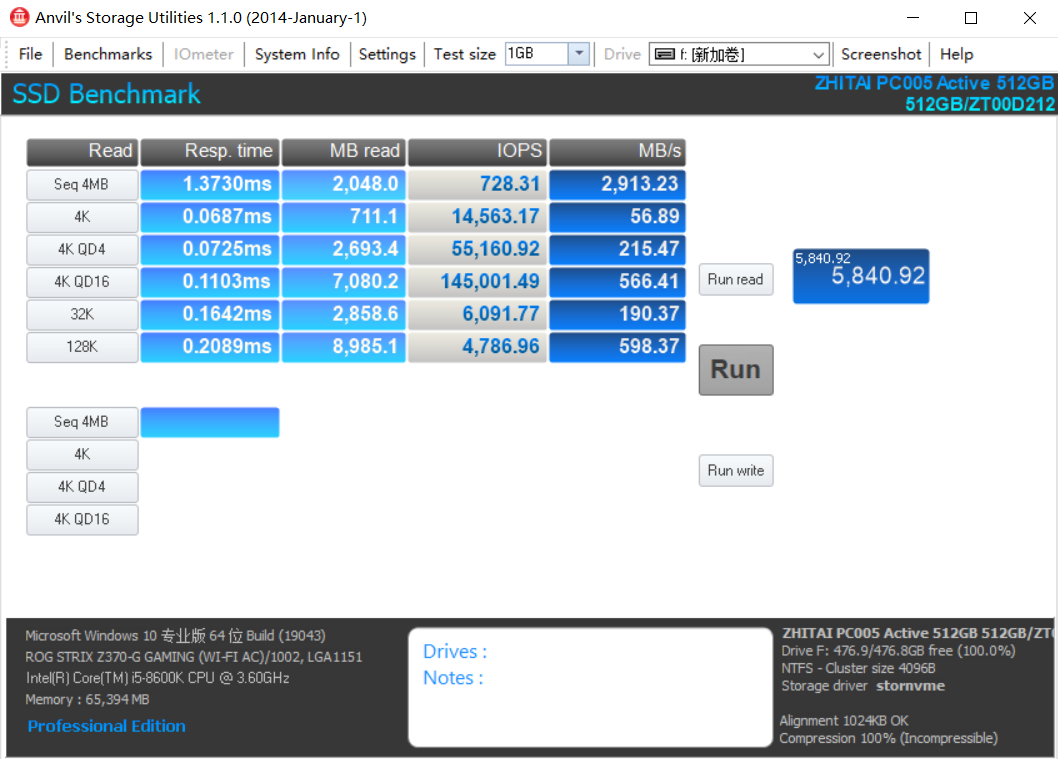Click the write 4K QD16 test button
The image size is (1058, 759).
click(x=82, y=519)
